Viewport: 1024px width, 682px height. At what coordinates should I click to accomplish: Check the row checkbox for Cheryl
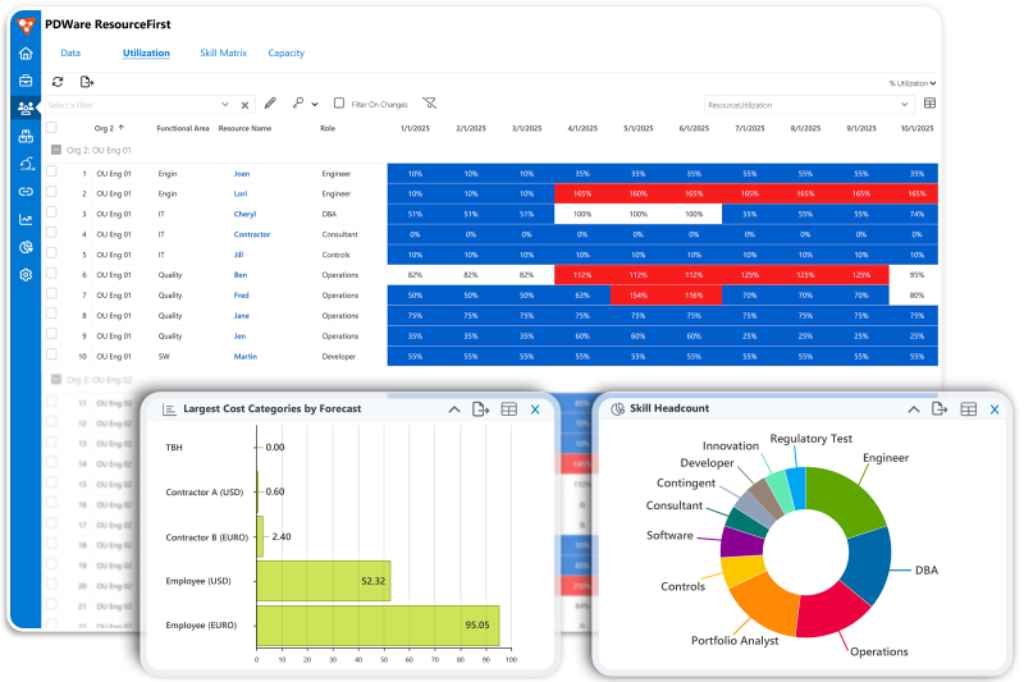51,213
